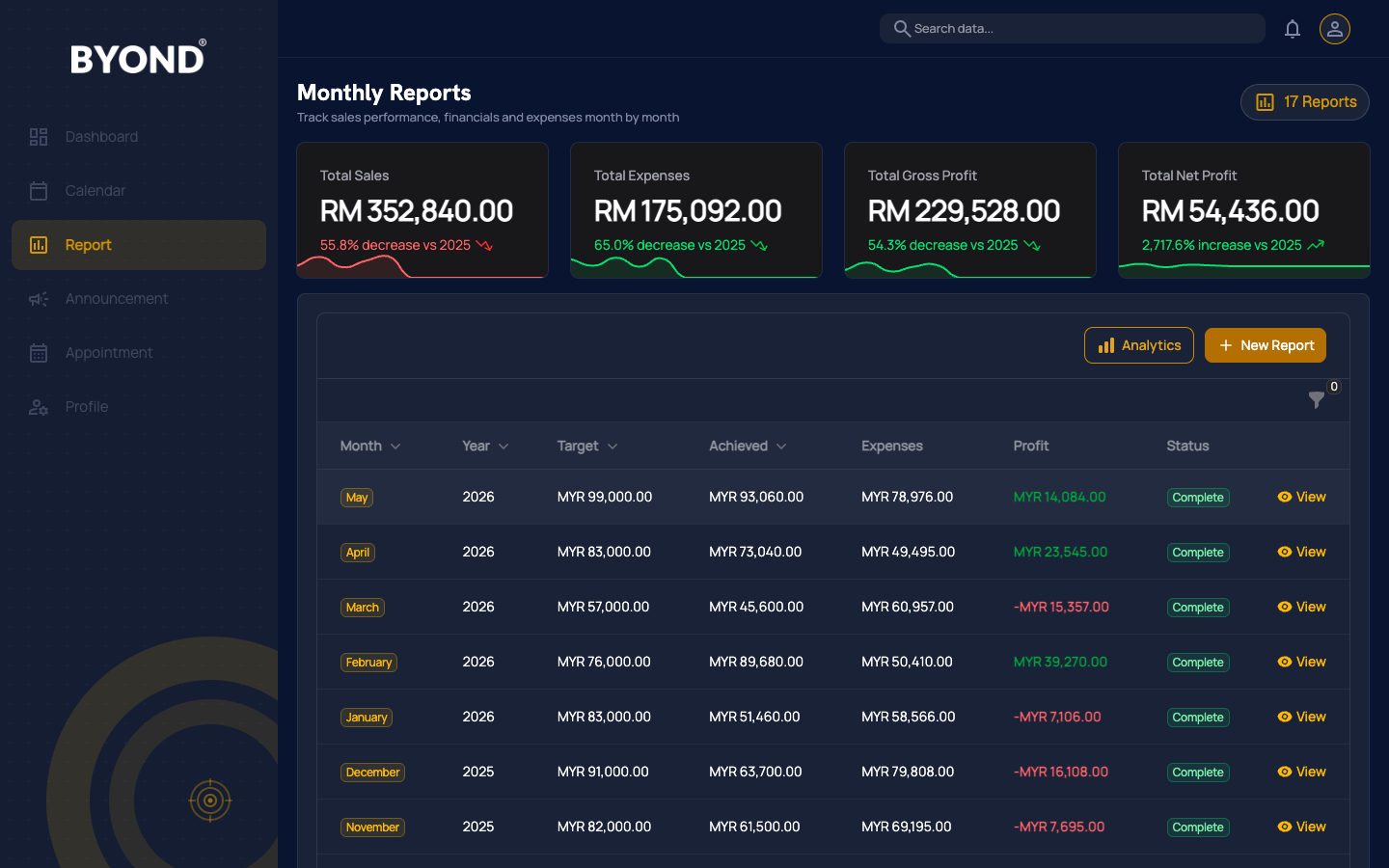Go to Calendar menu item
The height and width of the screenshot is (868, 1389).
coord(139,191)
